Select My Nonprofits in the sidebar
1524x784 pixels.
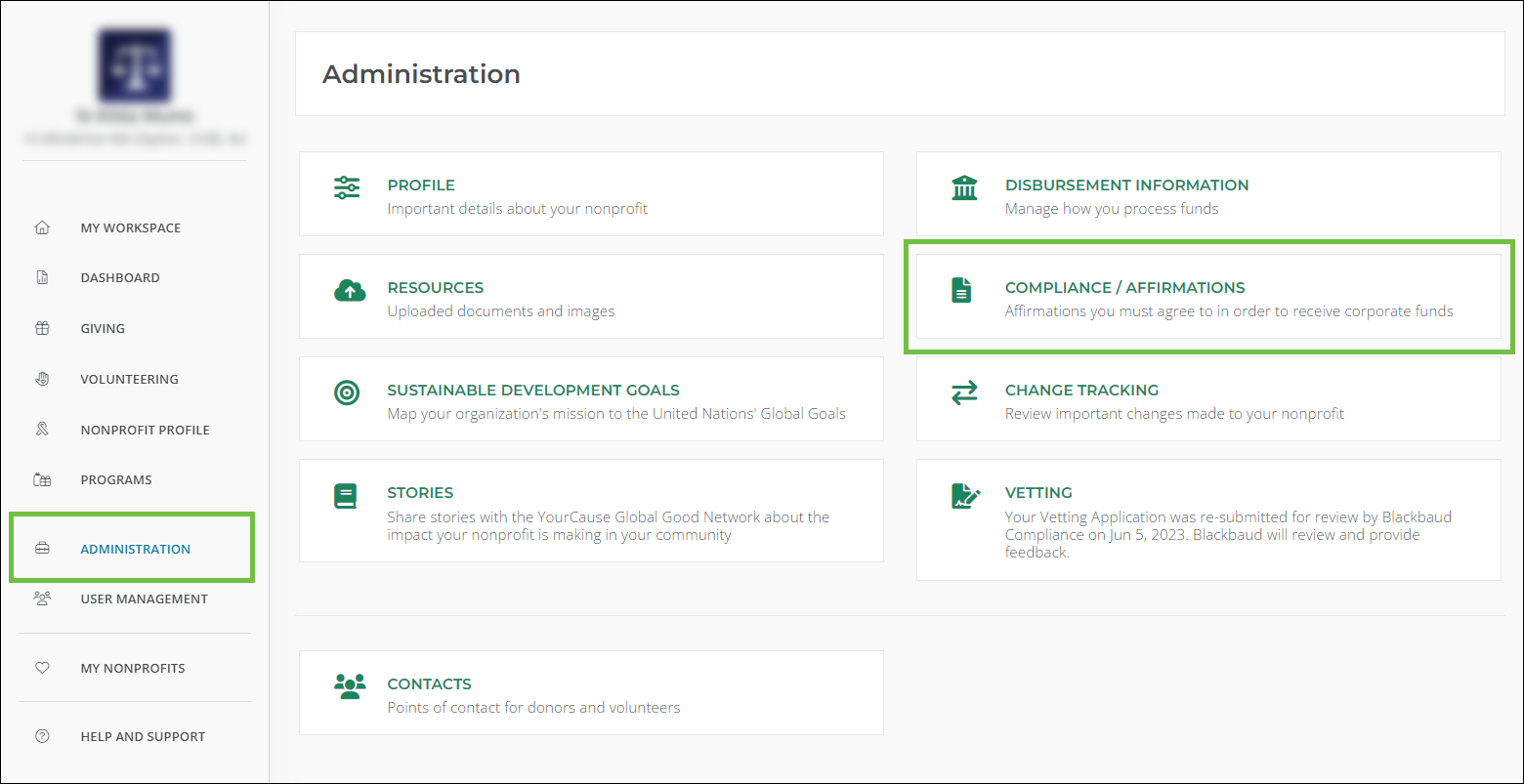click(132, 668)
